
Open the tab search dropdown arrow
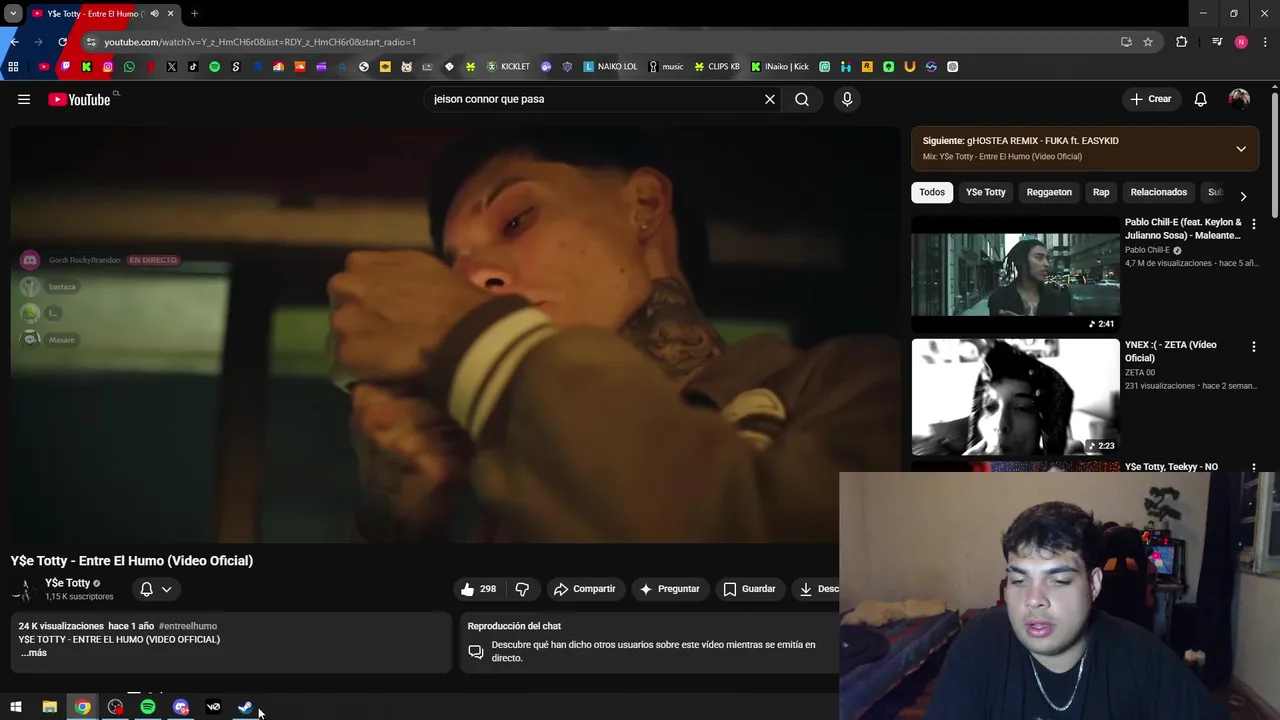pos(13,14)
